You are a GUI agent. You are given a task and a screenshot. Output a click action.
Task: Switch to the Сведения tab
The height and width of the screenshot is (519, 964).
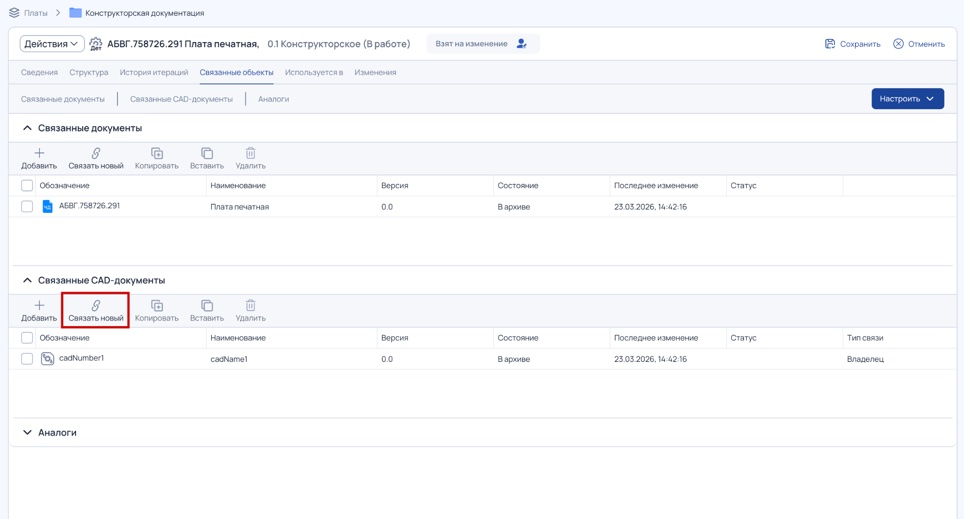(x=39, y=72)
